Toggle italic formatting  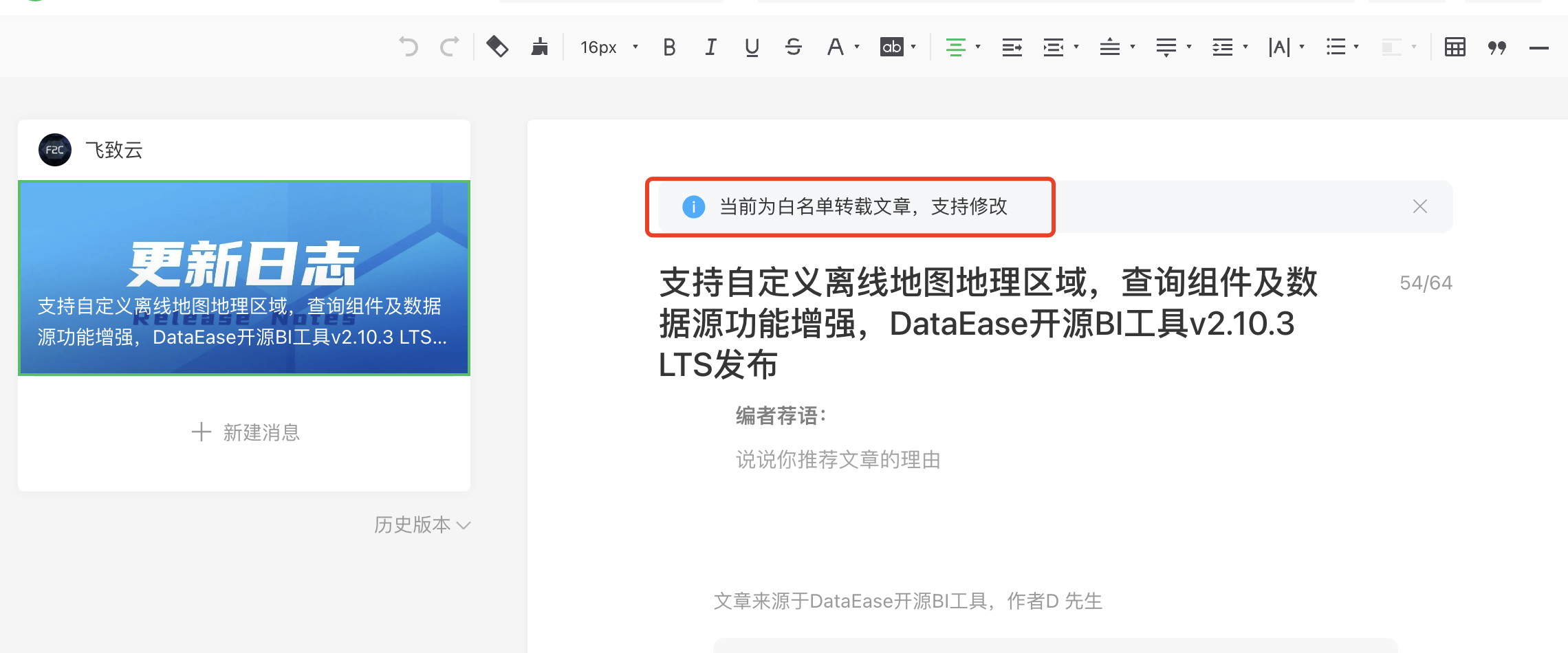point(710,47)
